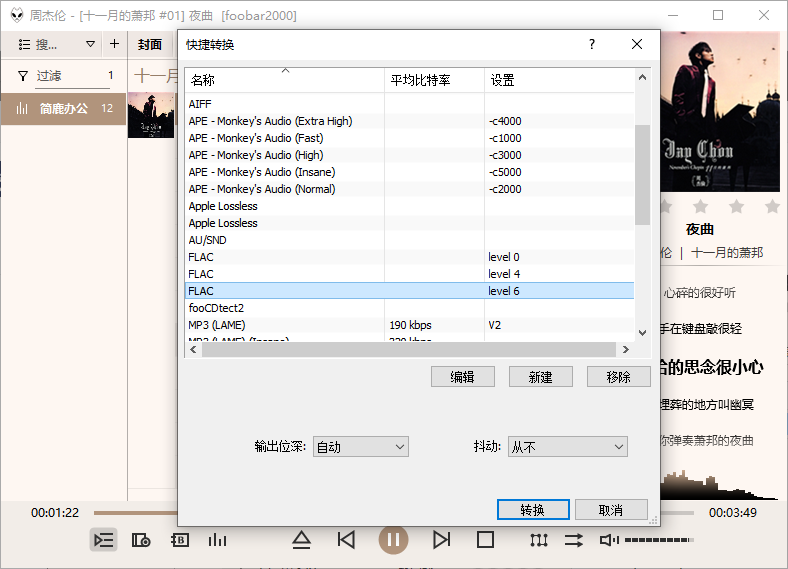788x569 pixels.
Task: Click the 编辑 button
Action: point(462,377)
